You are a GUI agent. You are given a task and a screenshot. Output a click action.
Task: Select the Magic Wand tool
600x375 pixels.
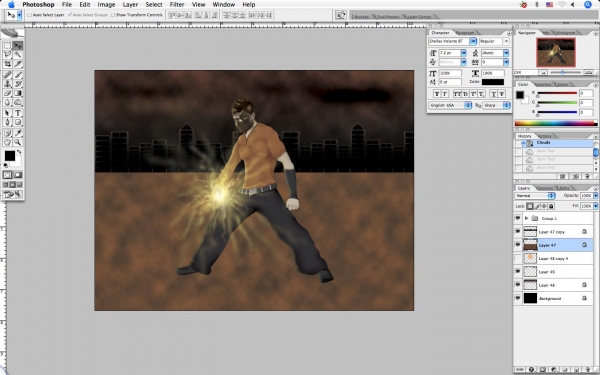click(x=18, y=55)
